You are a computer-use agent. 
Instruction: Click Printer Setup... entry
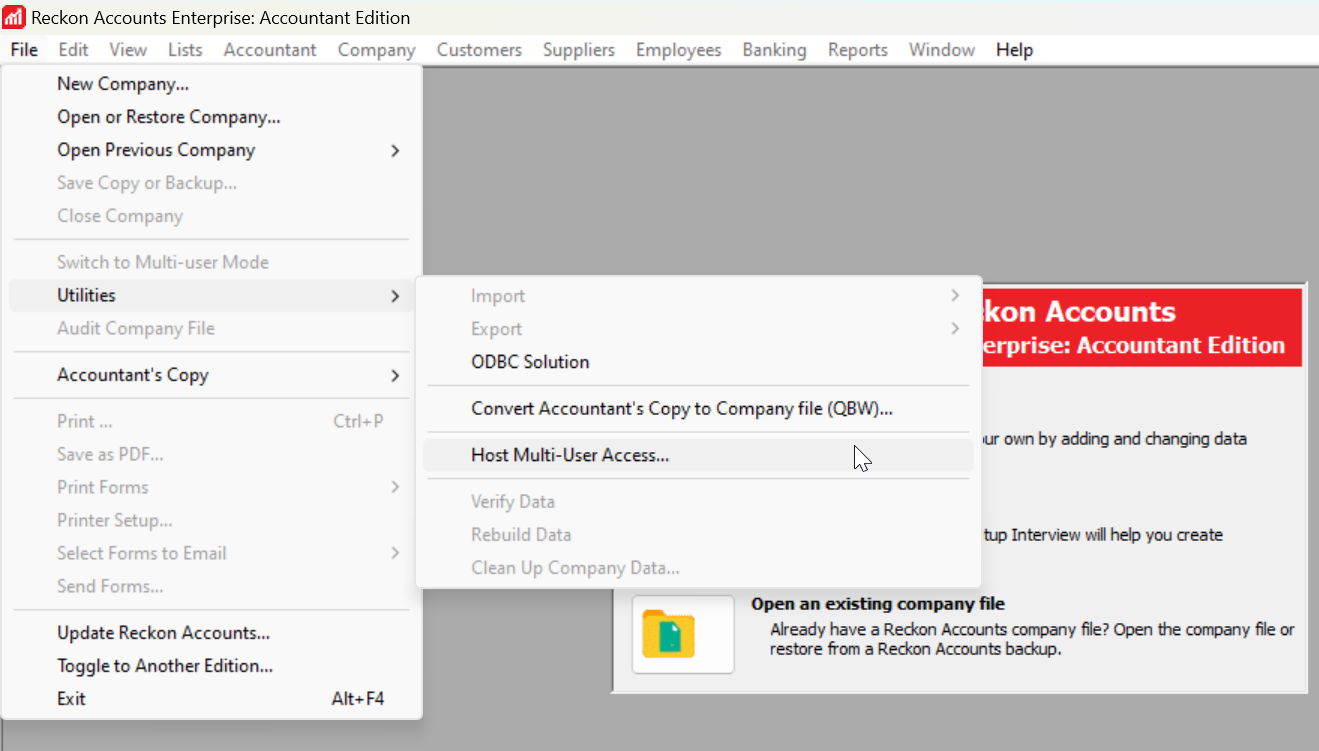coord(211,520)
